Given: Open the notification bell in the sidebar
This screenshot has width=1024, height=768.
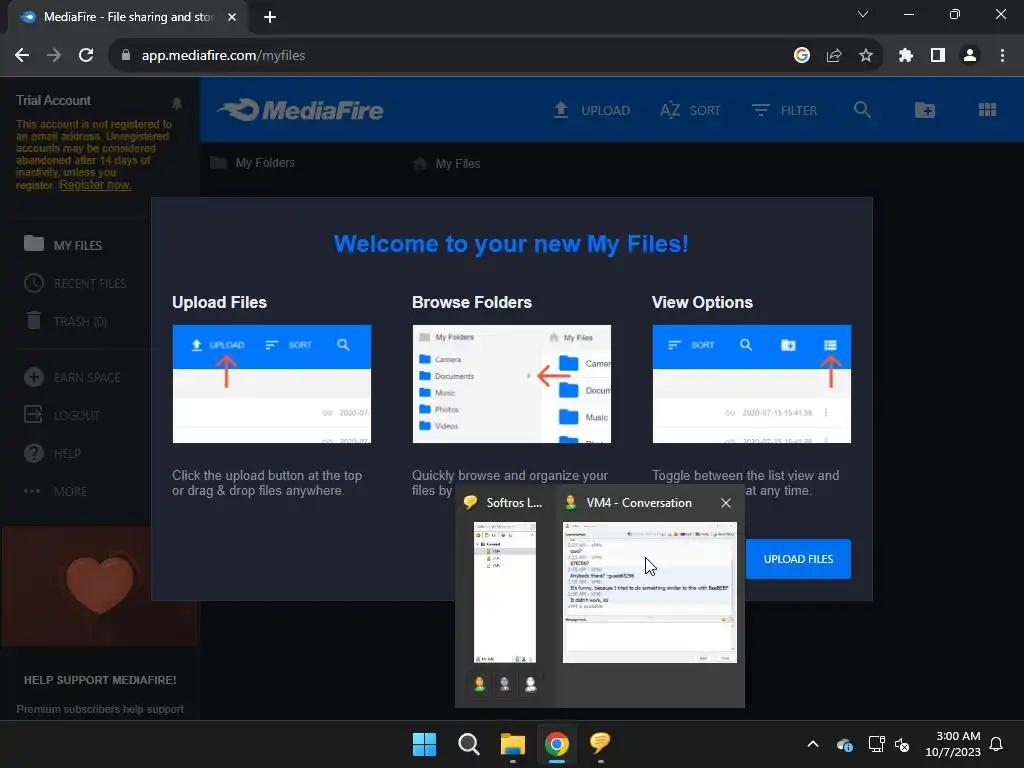Looking at the screenshot, I should [x=177, y=103].
